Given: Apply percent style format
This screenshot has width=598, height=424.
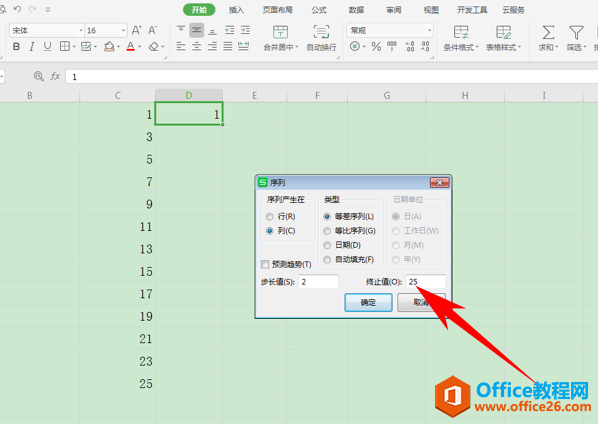Looking at the screenshot, I should [x=376, y=47].
